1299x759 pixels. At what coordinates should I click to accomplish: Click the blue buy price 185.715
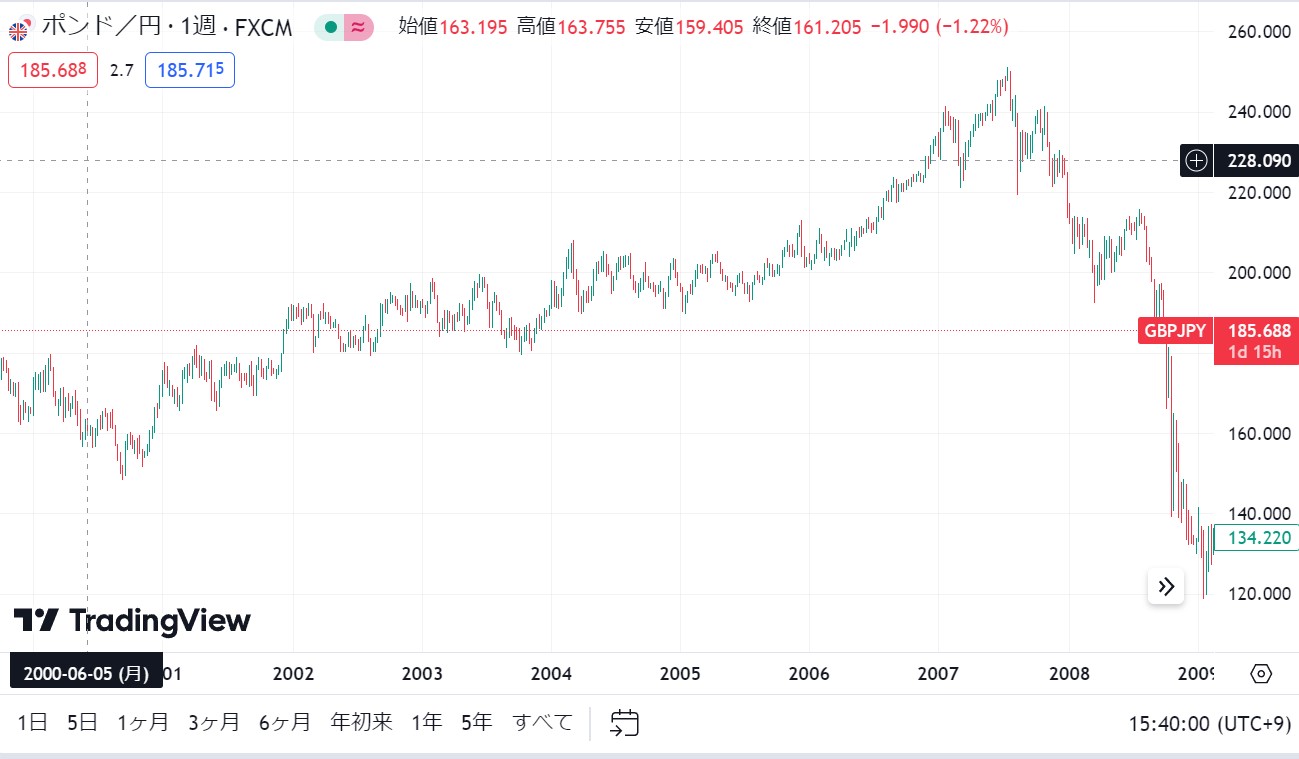click(190, 70)
